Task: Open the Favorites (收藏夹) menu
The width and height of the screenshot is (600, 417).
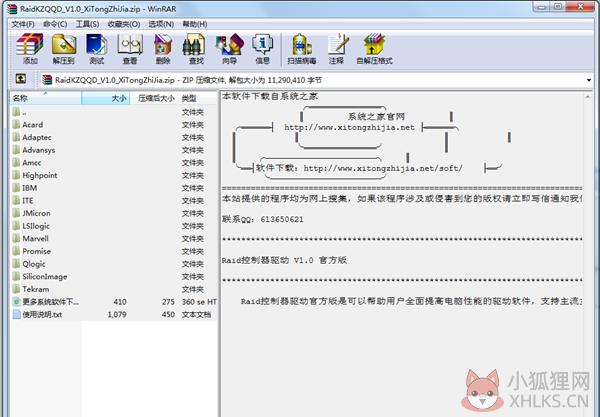Action: pyautogui.click(x=124, y=24)
